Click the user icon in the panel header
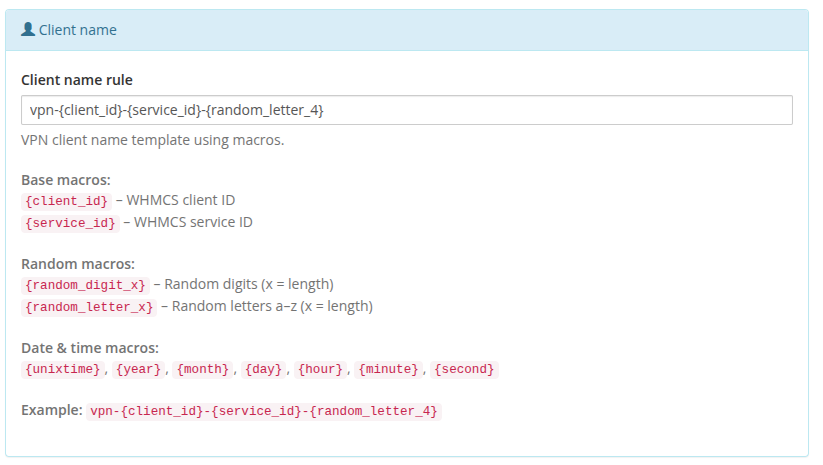This screenshot has width=823, height=465. click(x=28, y=30)
